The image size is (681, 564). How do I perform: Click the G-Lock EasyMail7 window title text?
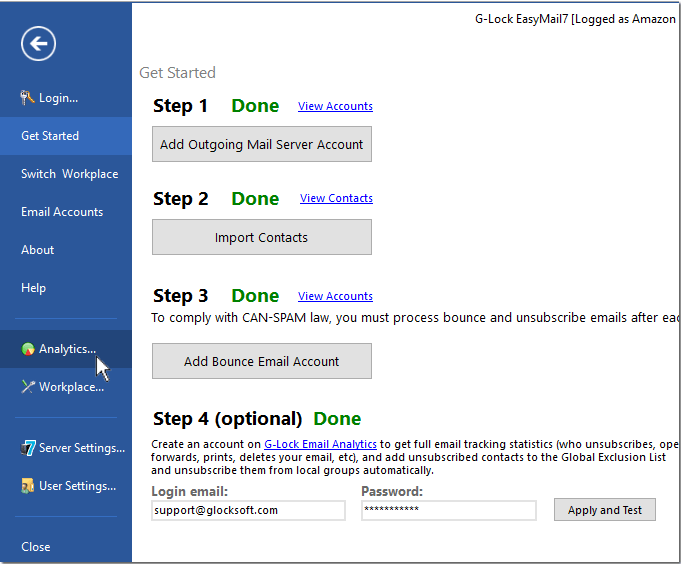tap(575, 19)
